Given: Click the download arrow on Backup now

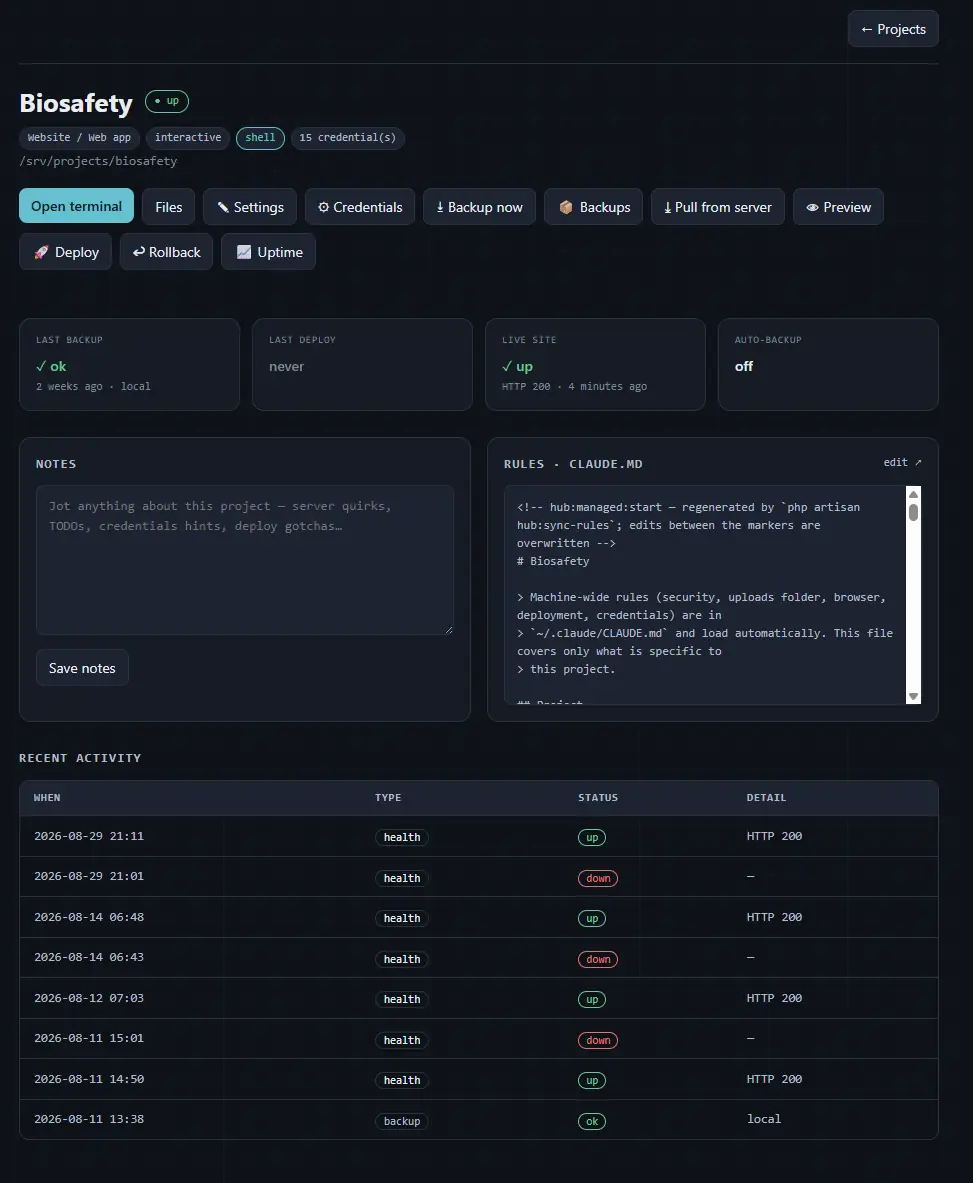Looking at the screenshot, I should [x=440, y=207].
